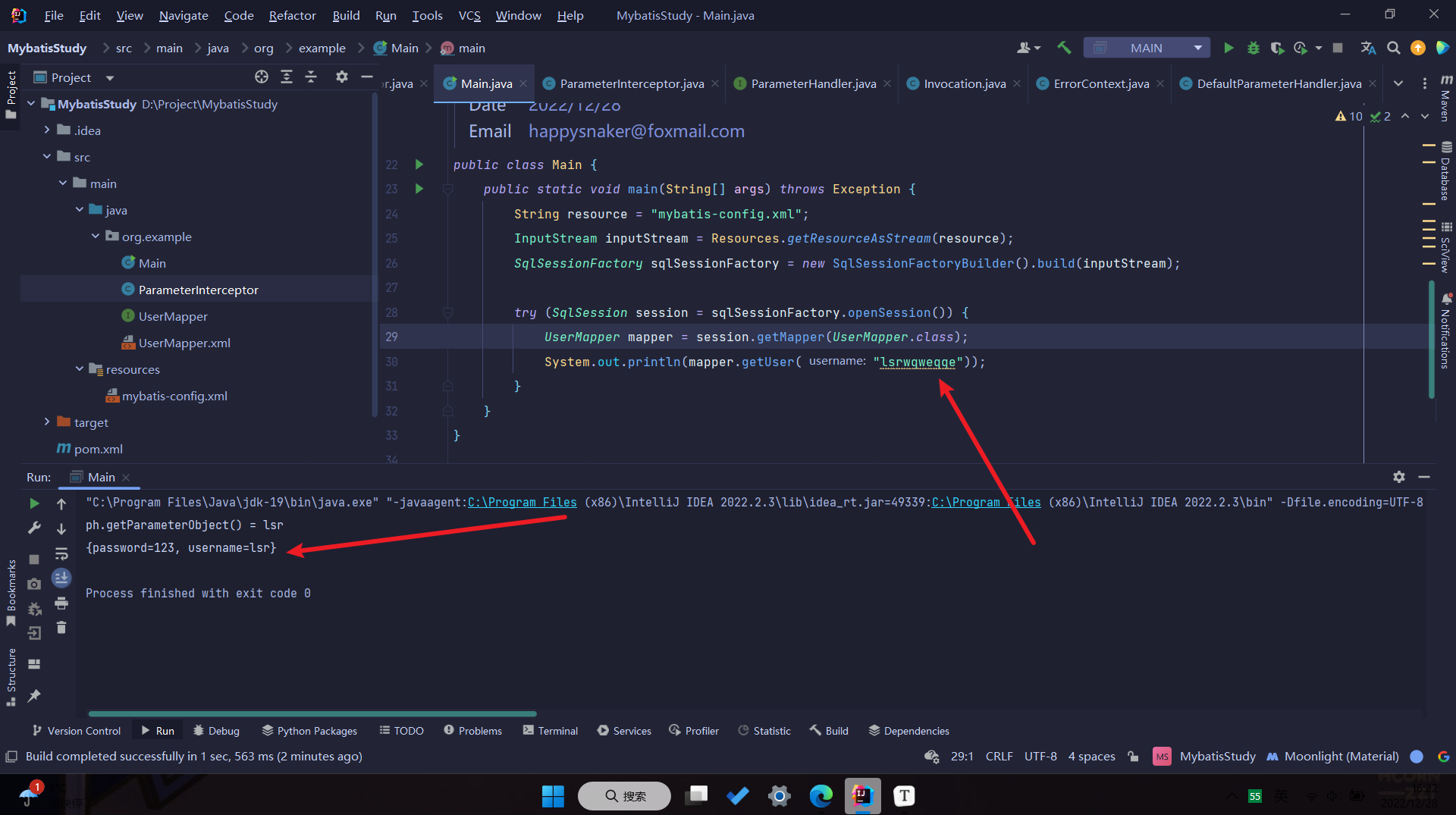This screenshot has height=815, width=1456.
Task: Open the Terminal tool window
Action: coord(551,730)
